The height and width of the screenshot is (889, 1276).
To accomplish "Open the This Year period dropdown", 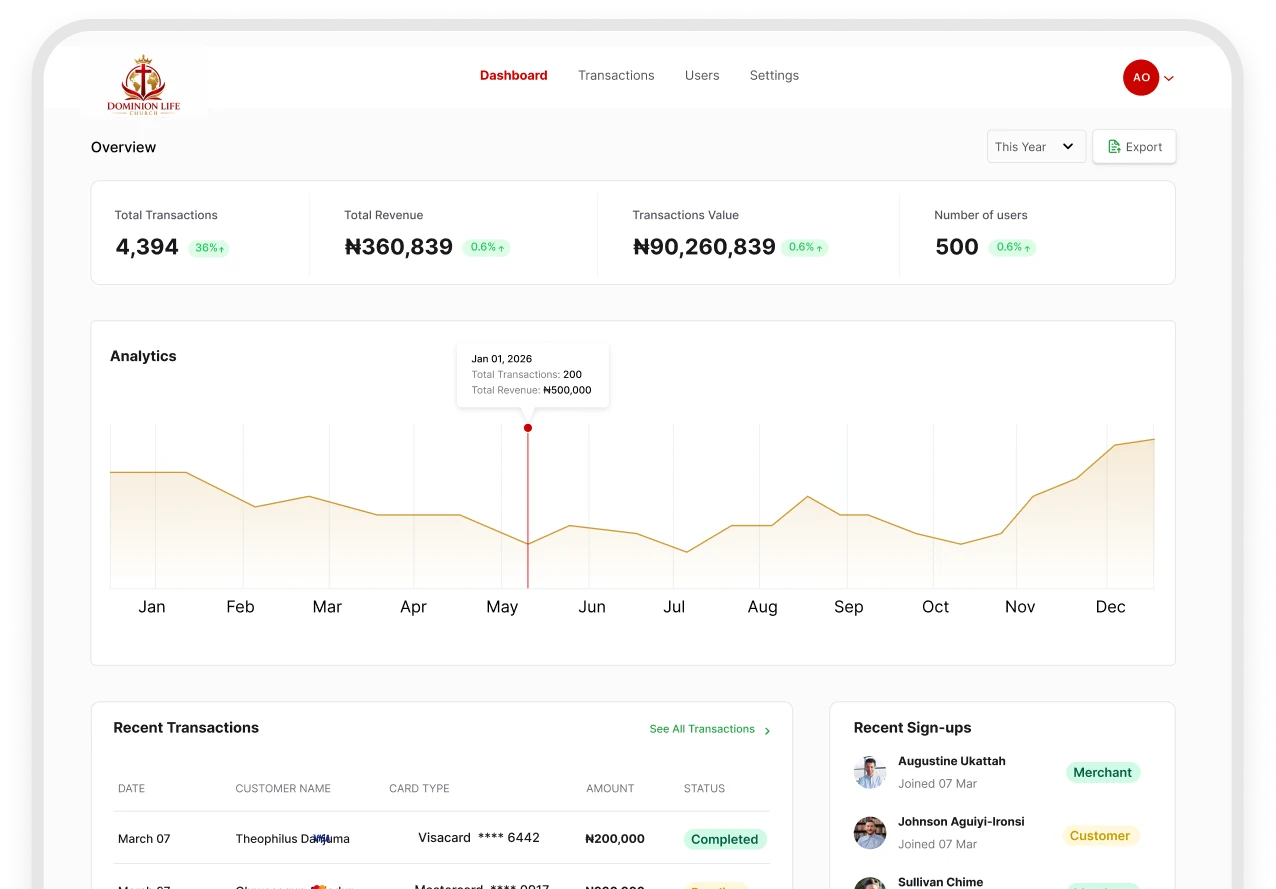I will click(x=1036, y=146).
